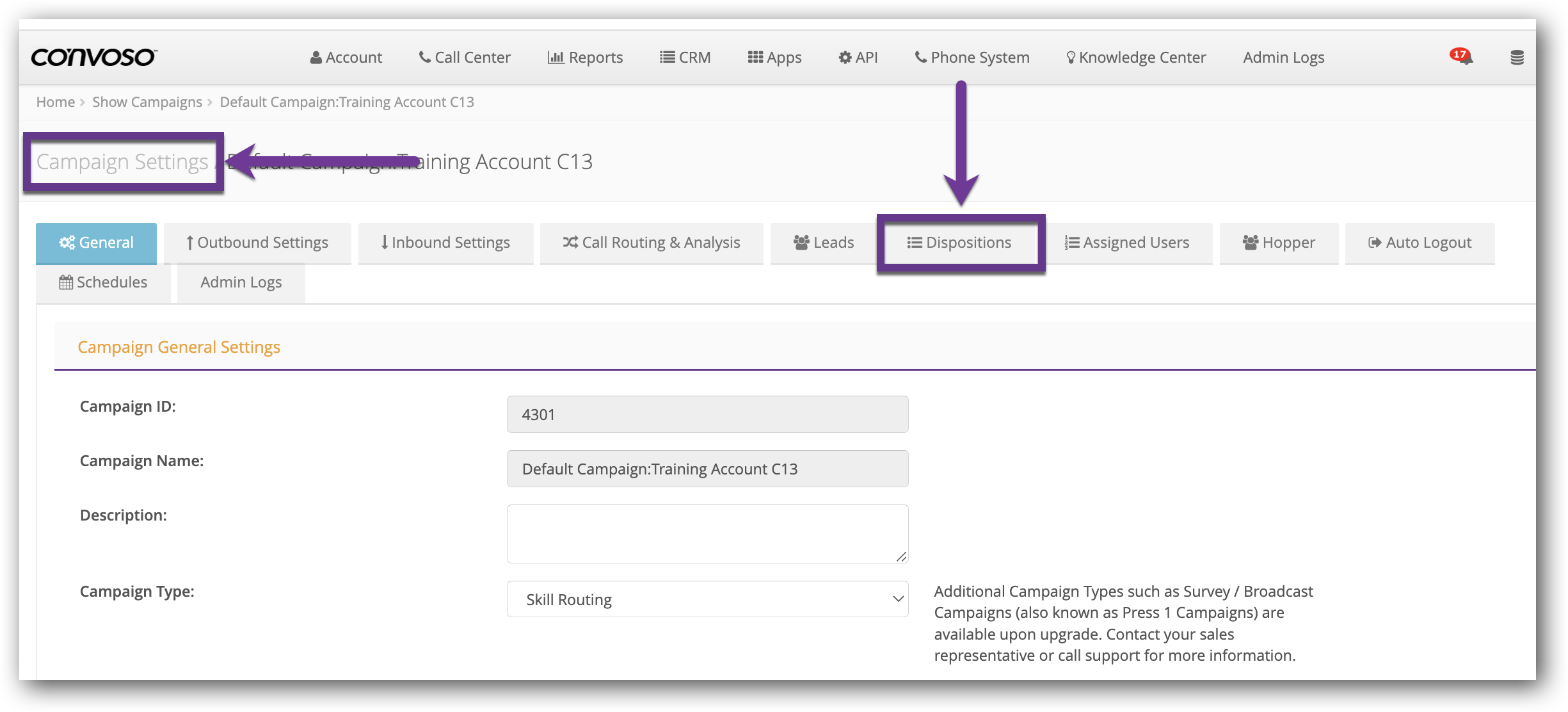
Task: Open the Assigned Users tab
Action: click(x=1126, y=243)
